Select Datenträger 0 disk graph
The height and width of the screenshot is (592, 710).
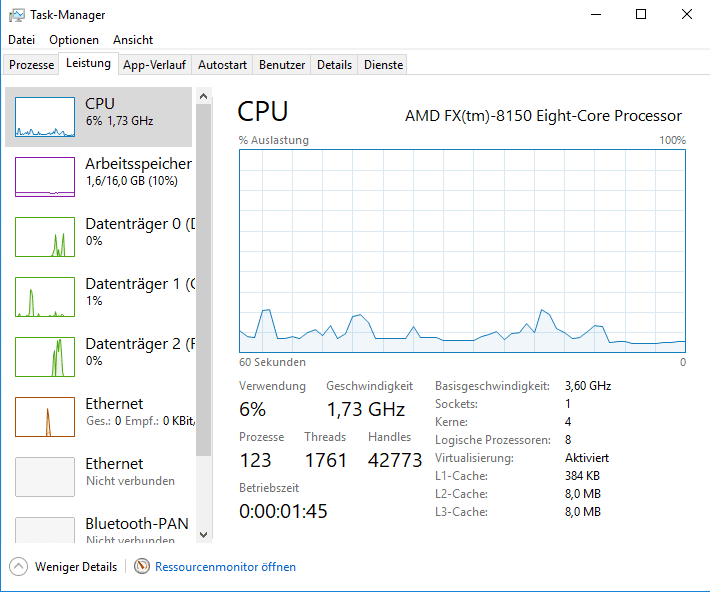tap(45, 237)
